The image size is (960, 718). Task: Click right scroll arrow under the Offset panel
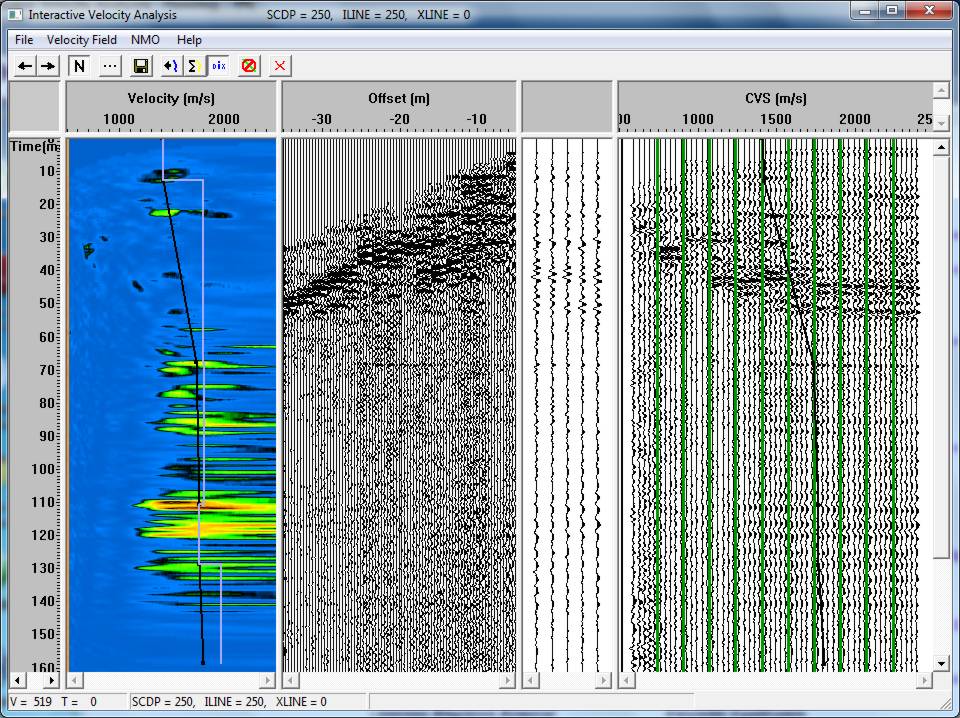[507, 680]
